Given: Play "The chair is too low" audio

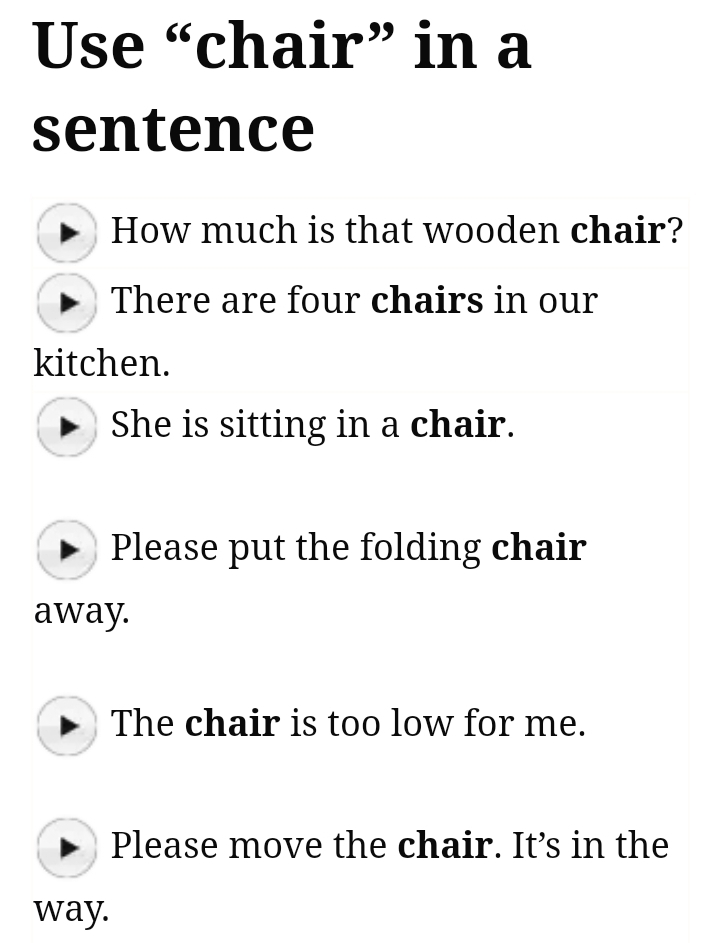Looking at the screenshot, I should coord(66,725).
